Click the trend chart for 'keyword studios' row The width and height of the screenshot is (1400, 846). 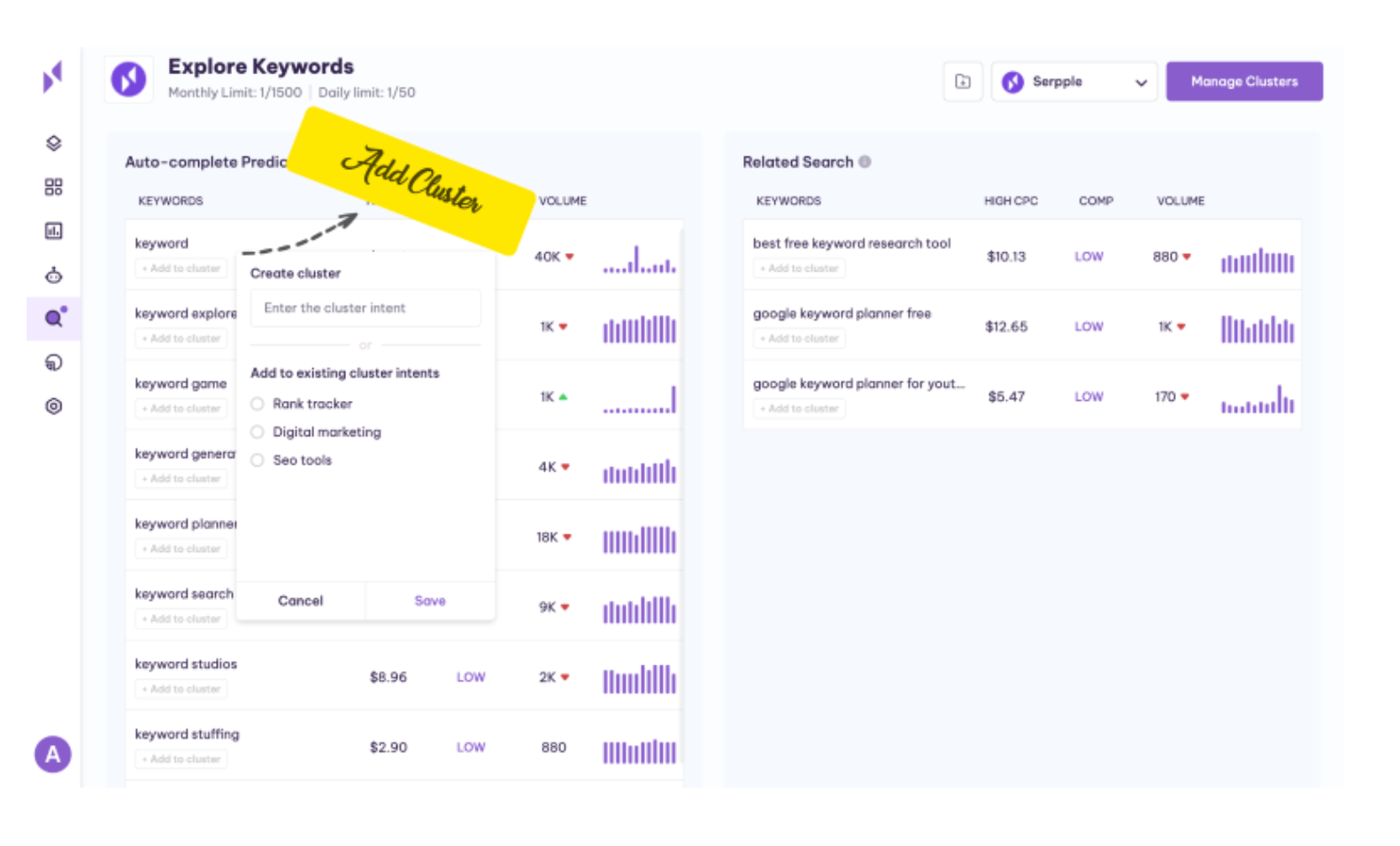(x=639, y=679)
